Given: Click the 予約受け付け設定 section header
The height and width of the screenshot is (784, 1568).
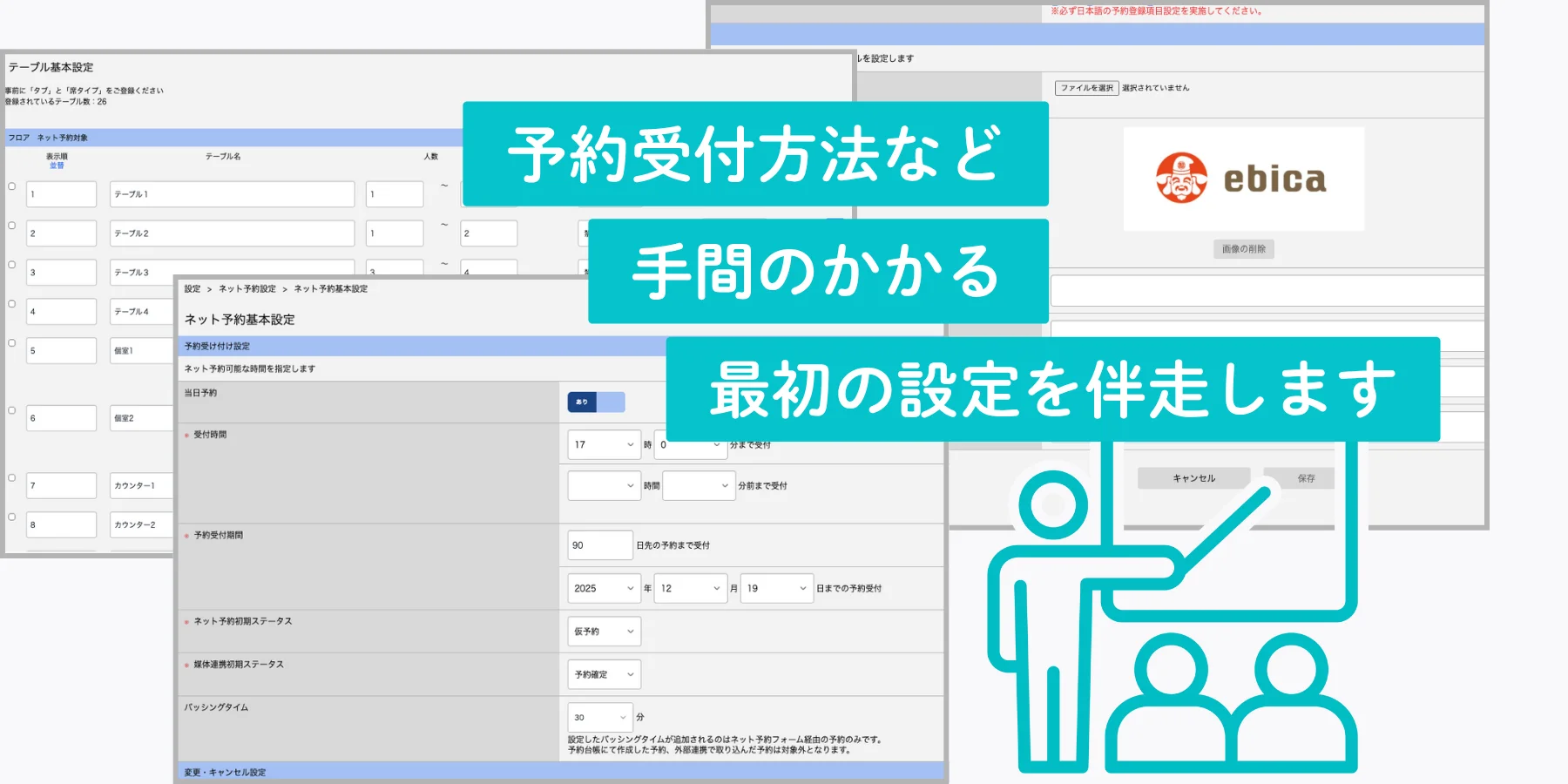Looking at the screenshot, I should coord(422,346).
